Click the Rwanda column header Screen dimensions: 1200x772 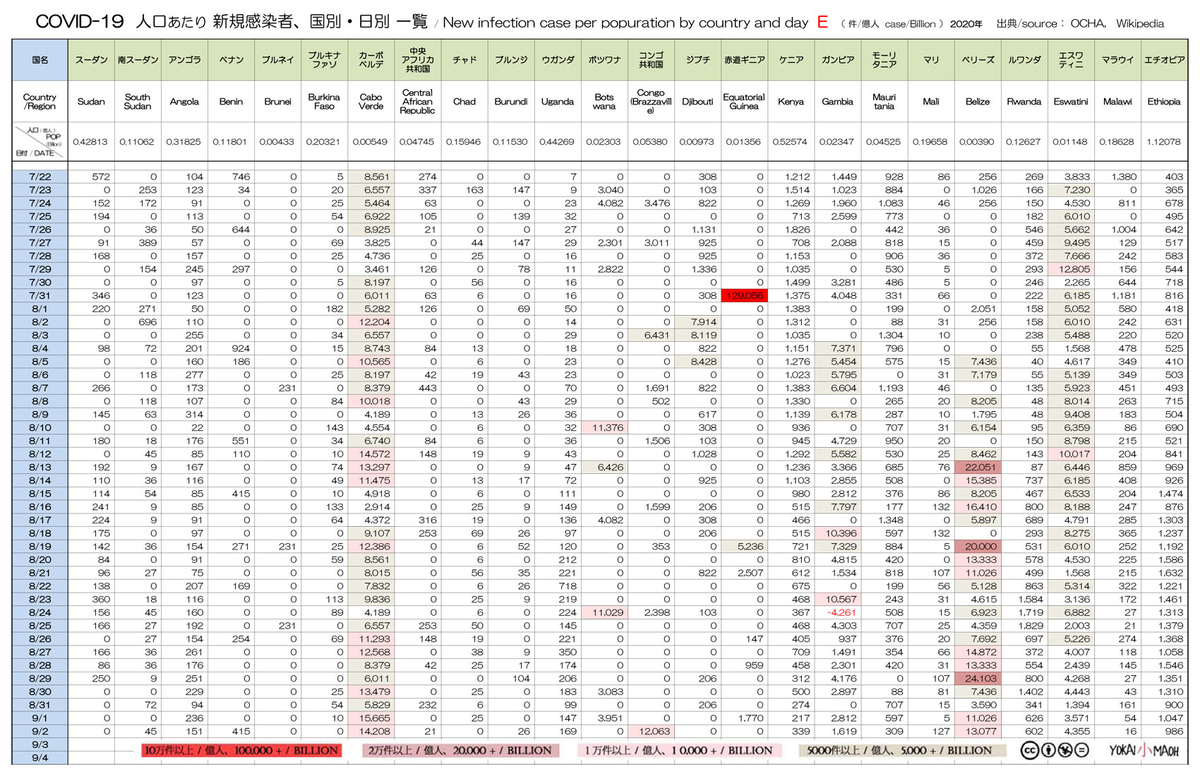coord(1023,102)
